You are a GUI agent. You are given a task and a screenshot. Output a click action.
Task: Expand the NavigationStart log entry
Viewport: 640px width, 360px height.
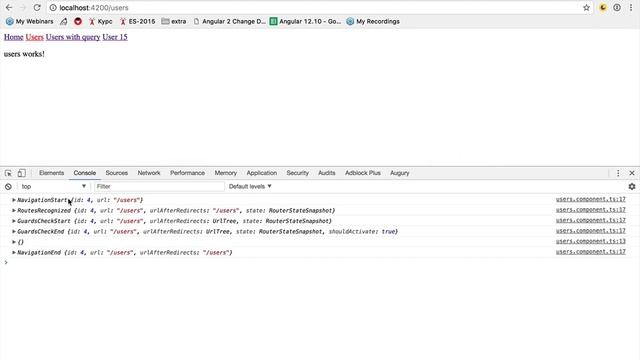(x=14, y=200)
